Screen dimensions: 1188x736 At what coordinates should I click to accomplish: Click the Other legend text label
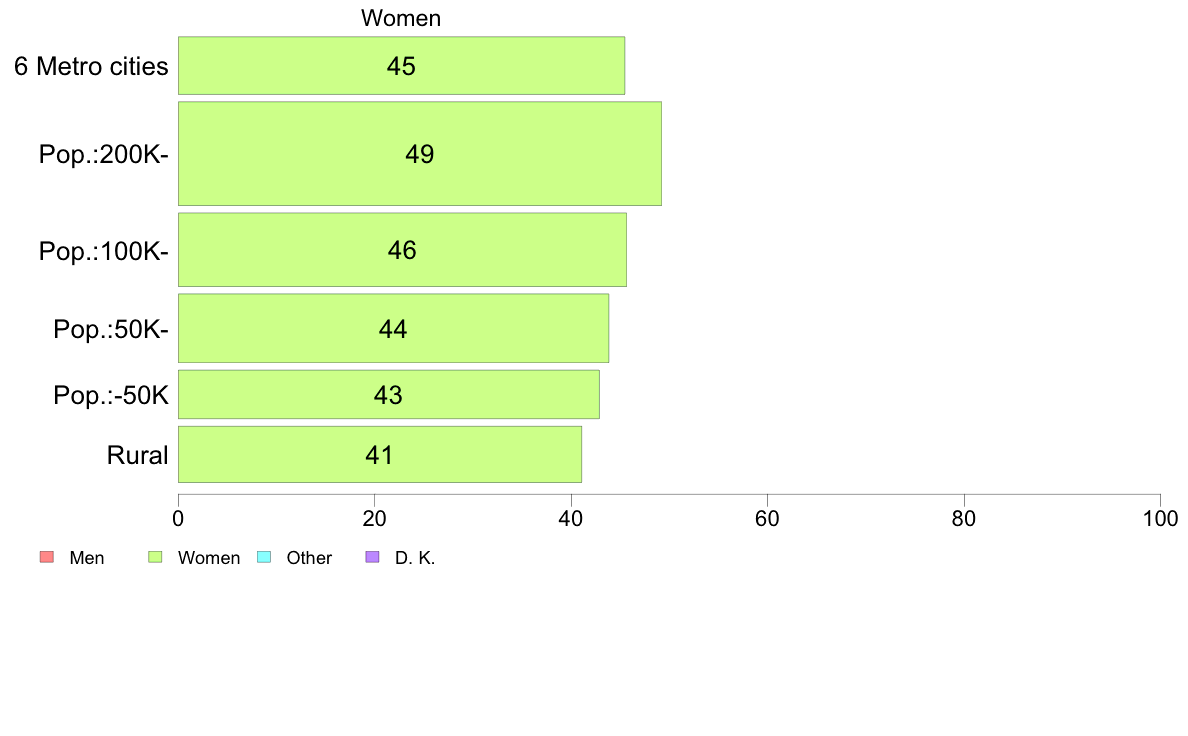coord(309,558)
